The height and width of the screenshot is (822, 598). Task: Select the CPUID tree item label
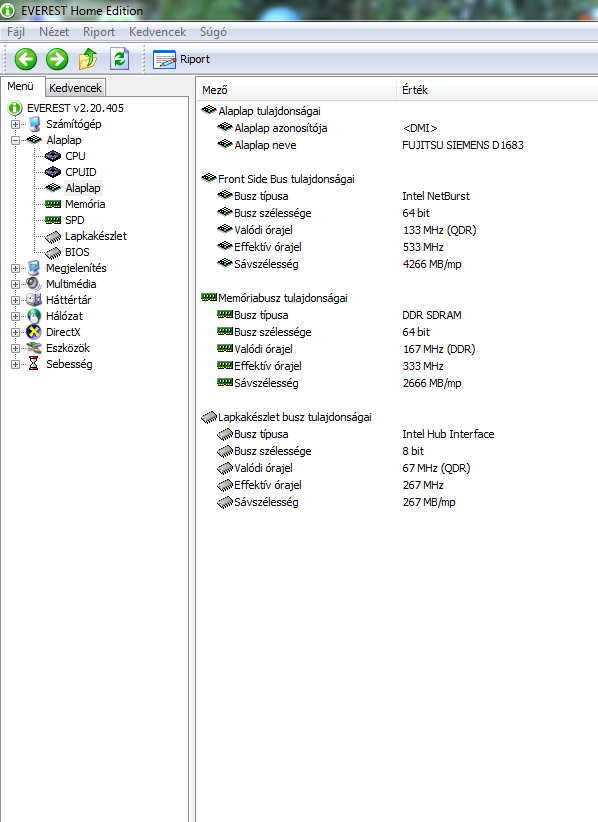81,172
